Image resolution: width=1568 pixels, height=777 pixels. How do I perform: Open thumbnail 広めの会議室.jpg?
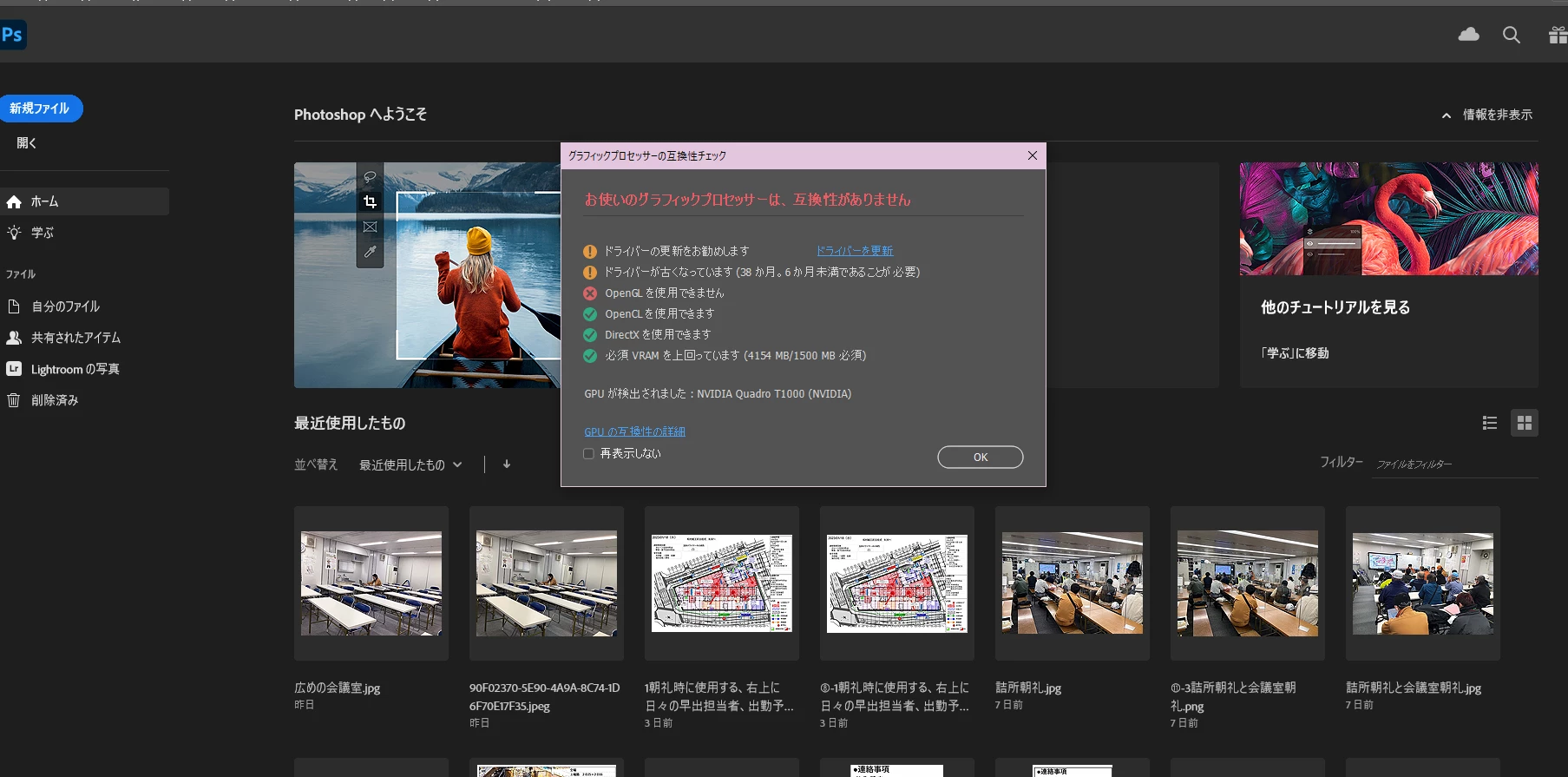(371, 583)
